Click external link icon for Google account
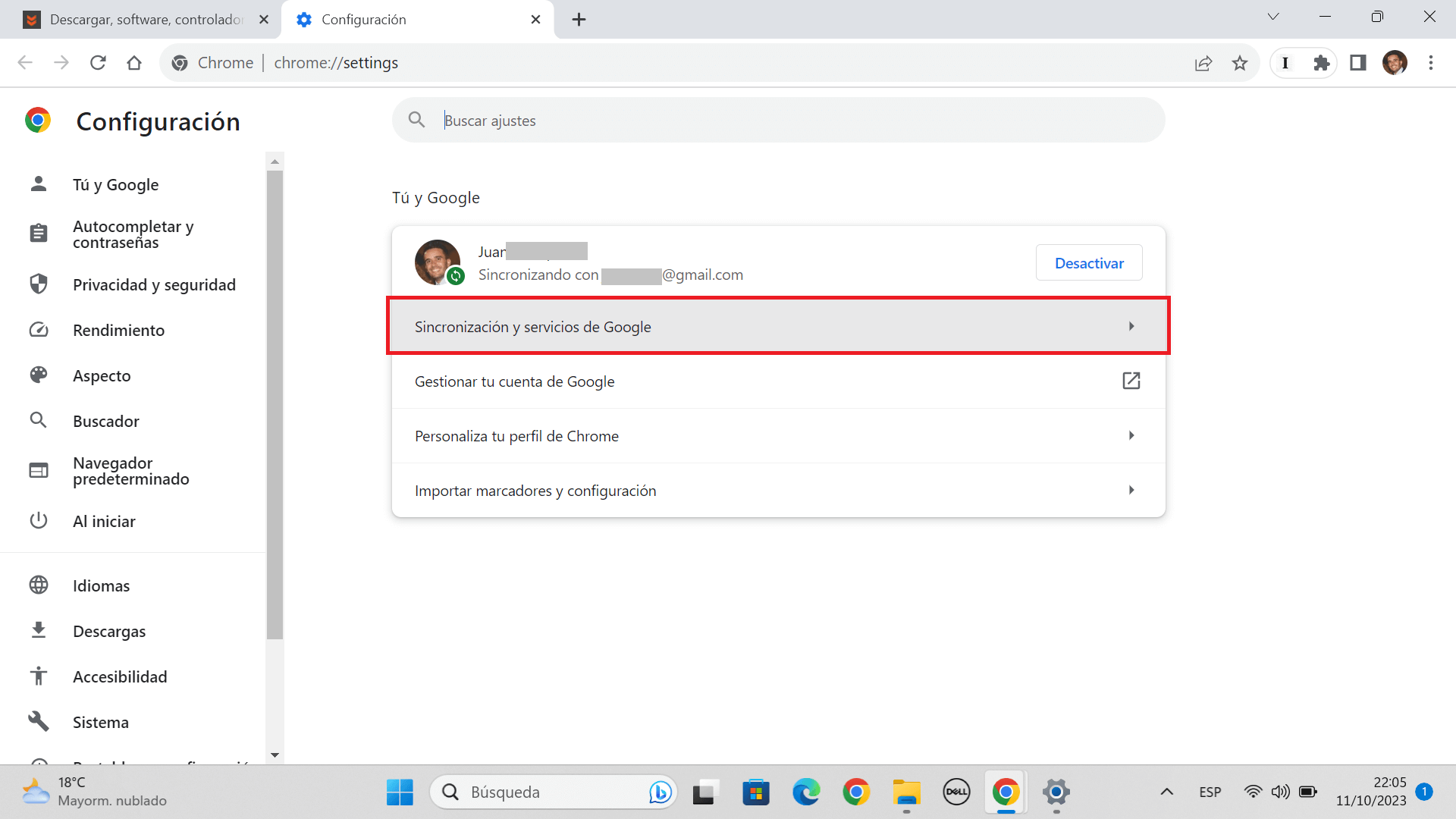 (x=1131, y=381)
